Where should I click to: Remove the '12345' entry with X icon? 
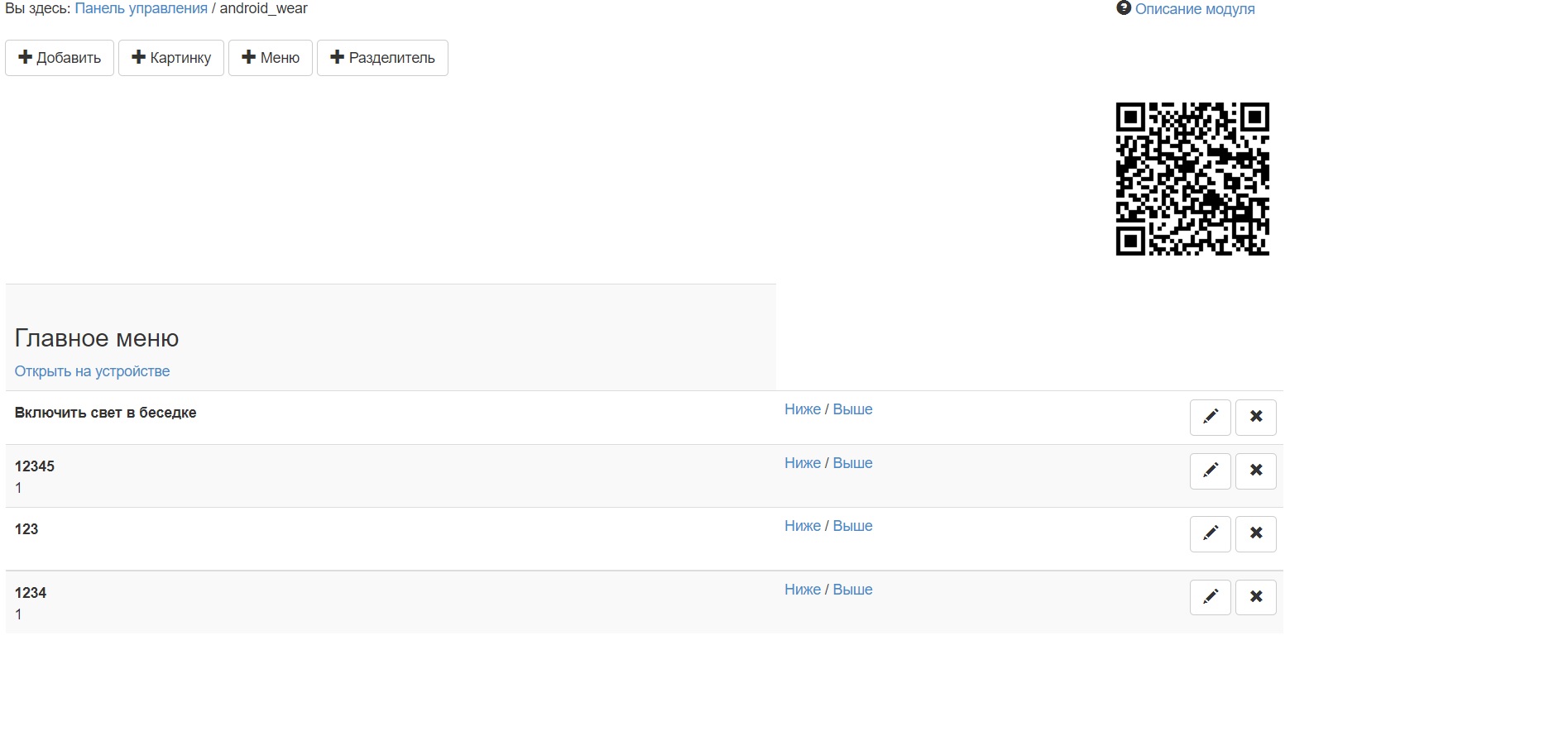1255,471
